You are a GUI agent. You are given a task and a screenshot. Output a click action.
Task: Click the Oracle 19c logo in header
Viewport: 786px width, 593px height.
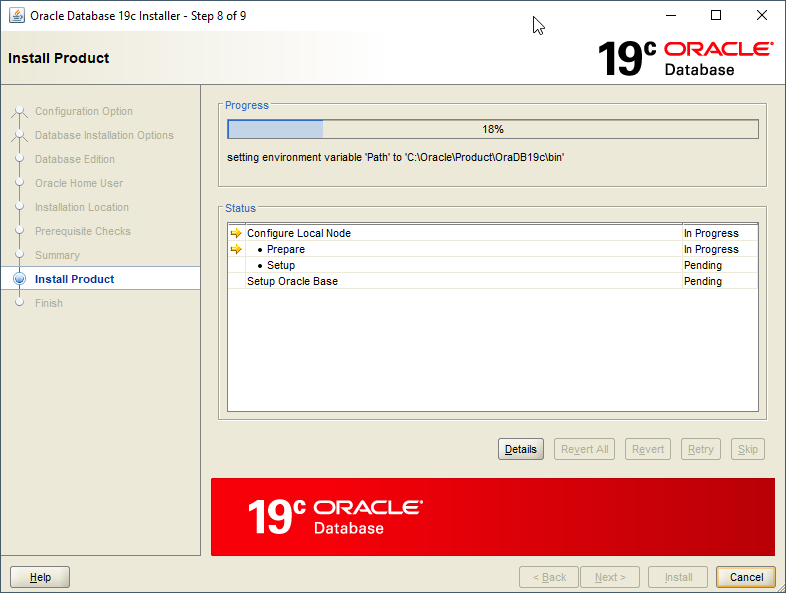tap(685, 59)
